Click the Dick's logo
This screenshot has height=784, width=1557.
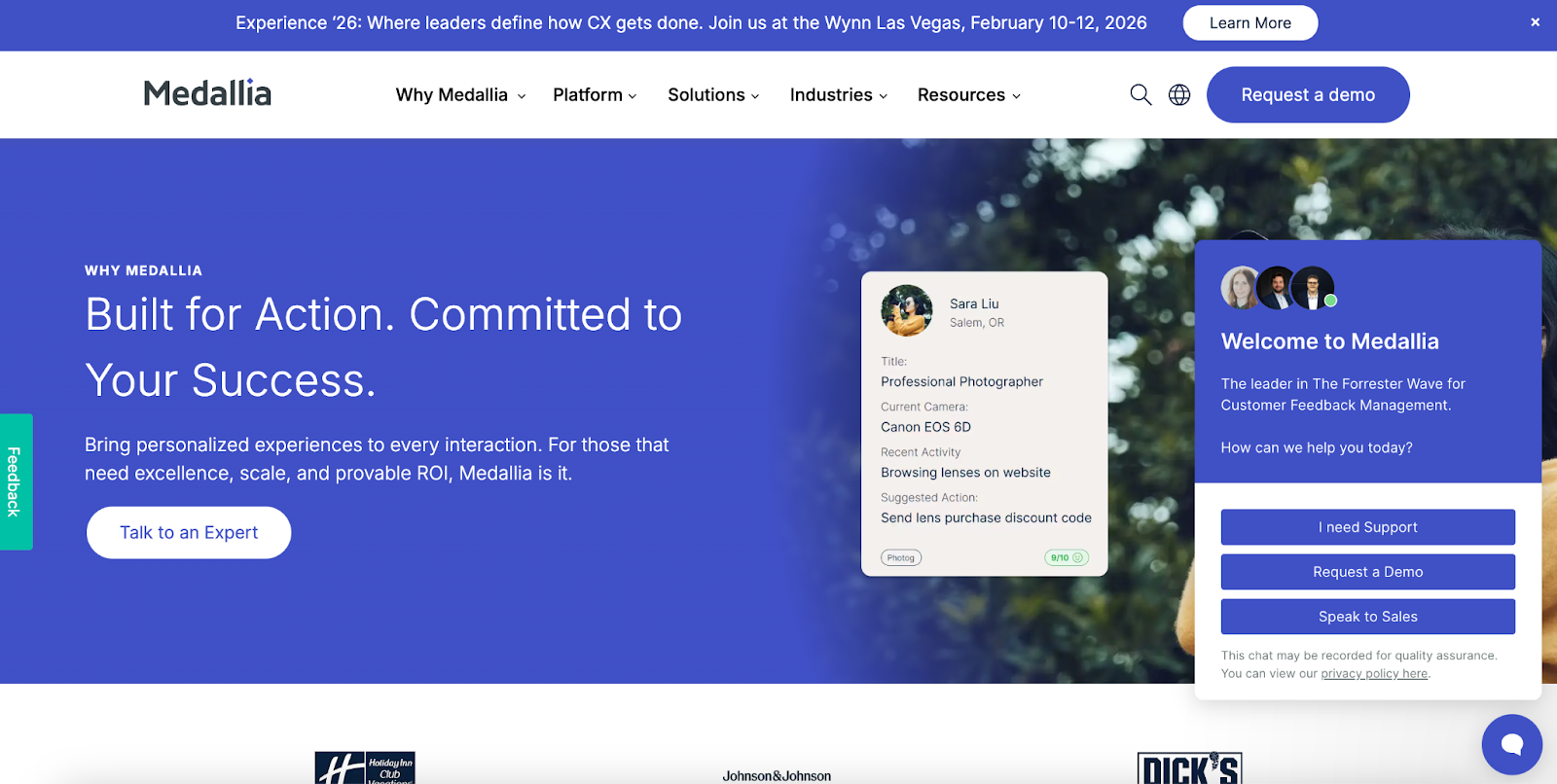coord(1189,767)
